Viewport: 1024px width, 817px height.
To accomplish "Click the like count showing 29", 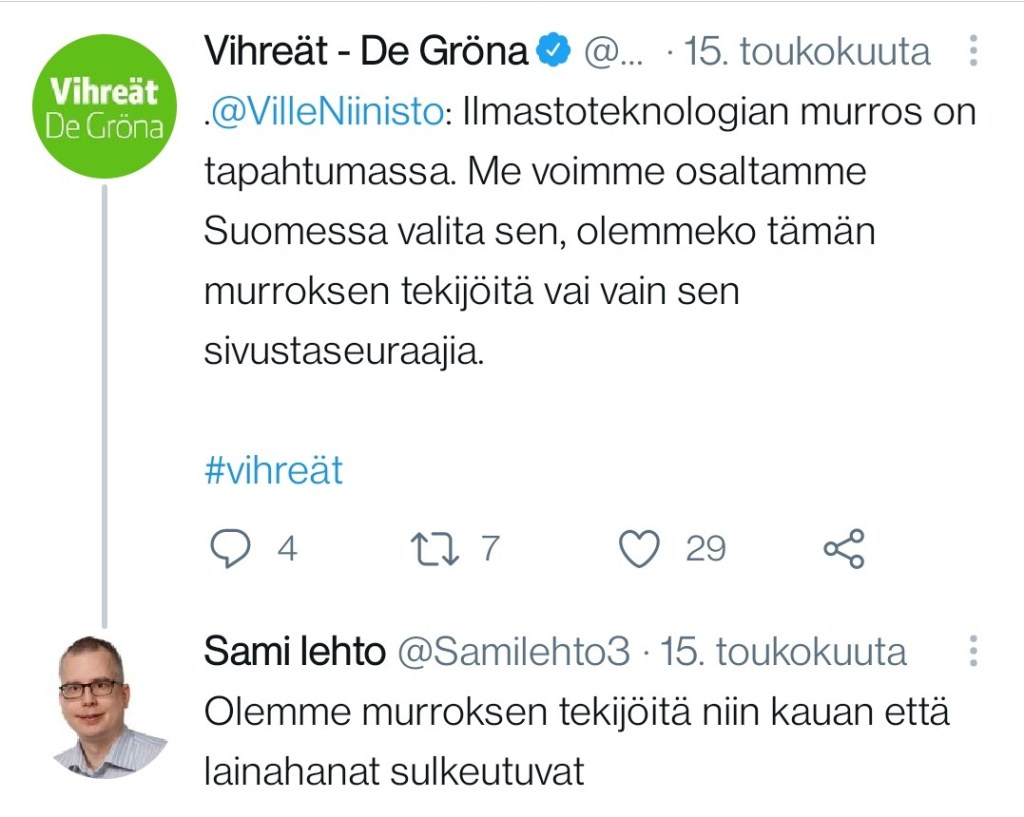I will click(707, 548).
